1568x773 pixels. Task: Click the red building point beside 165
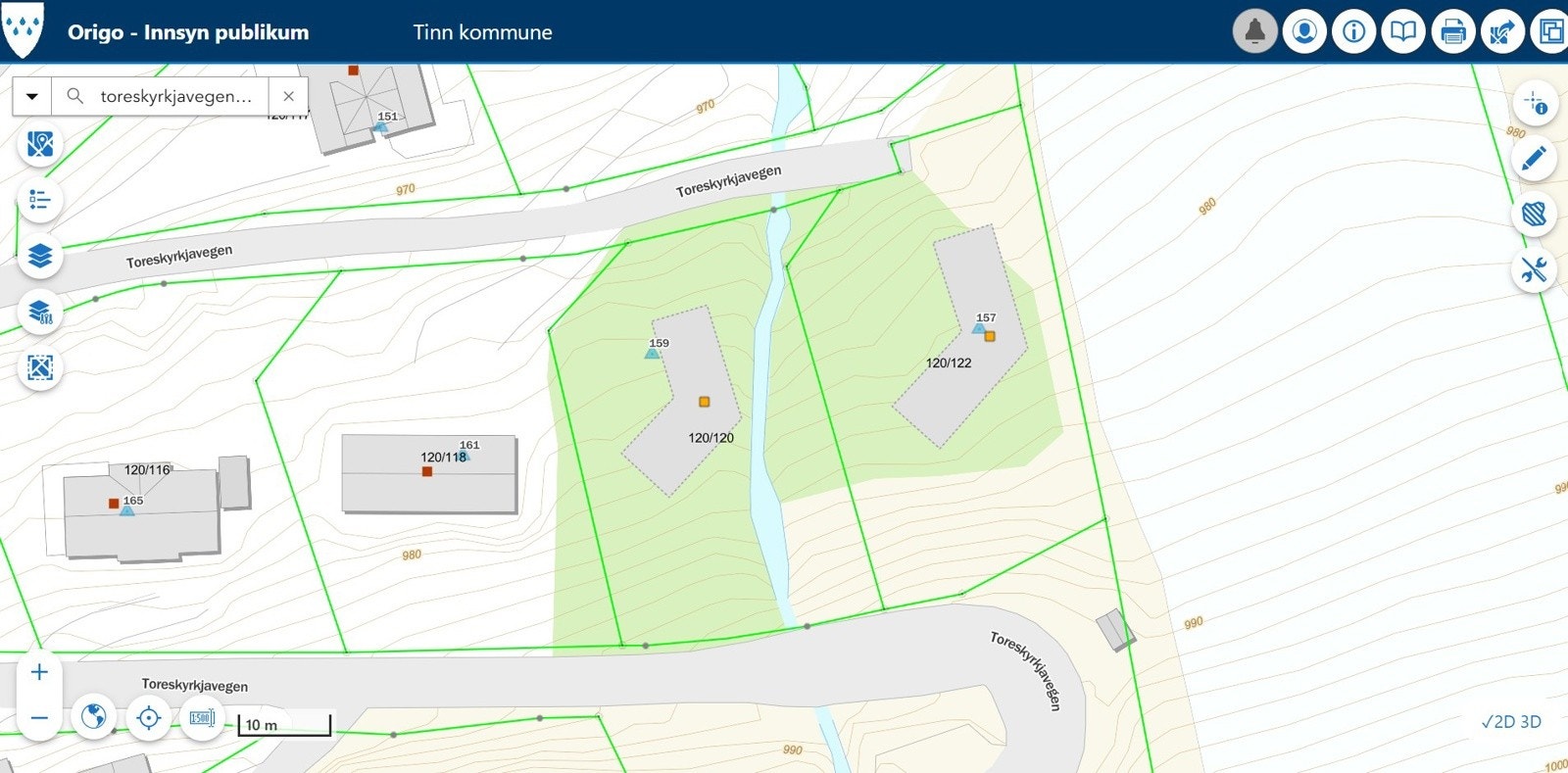(x=114, y=504)
